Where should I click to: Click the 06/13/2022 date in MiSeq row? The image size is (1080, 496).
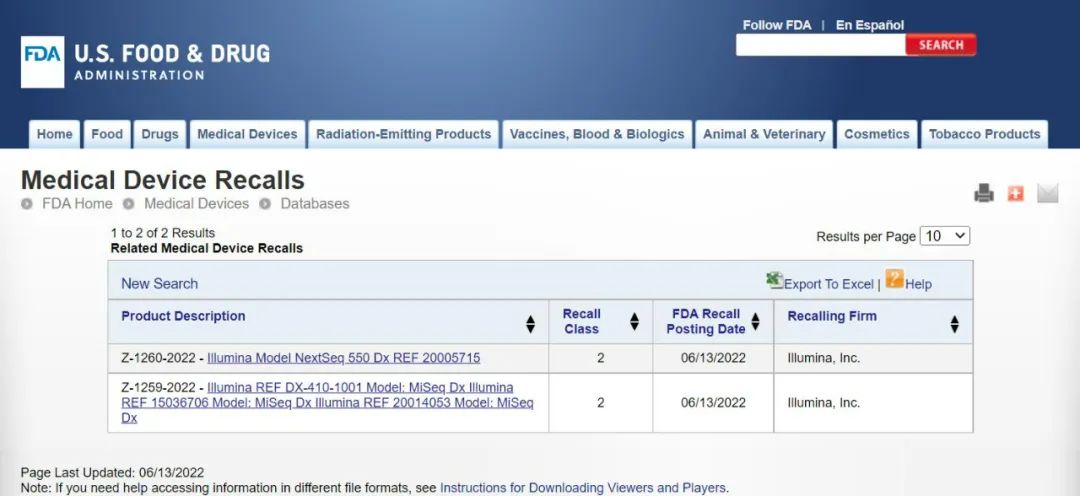click(x=714, y=403)
